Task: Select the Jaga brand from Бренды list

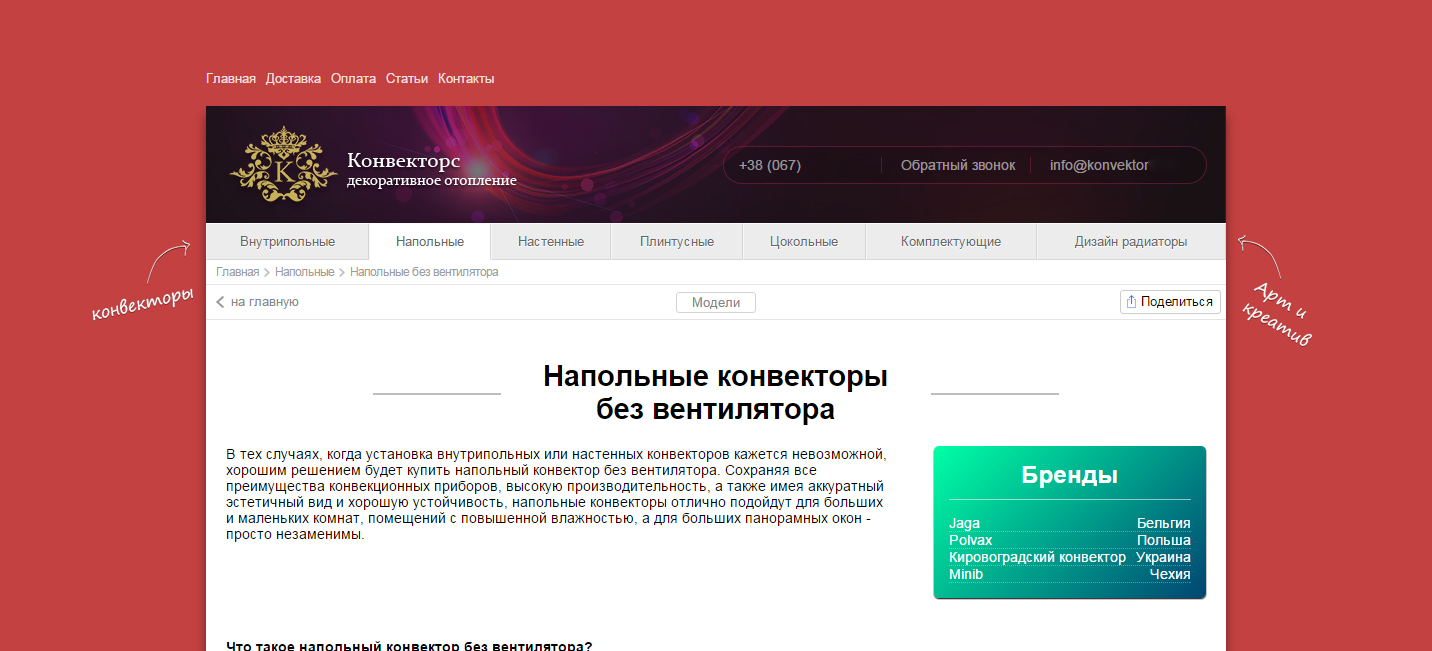Action: [x=964, y=523]
